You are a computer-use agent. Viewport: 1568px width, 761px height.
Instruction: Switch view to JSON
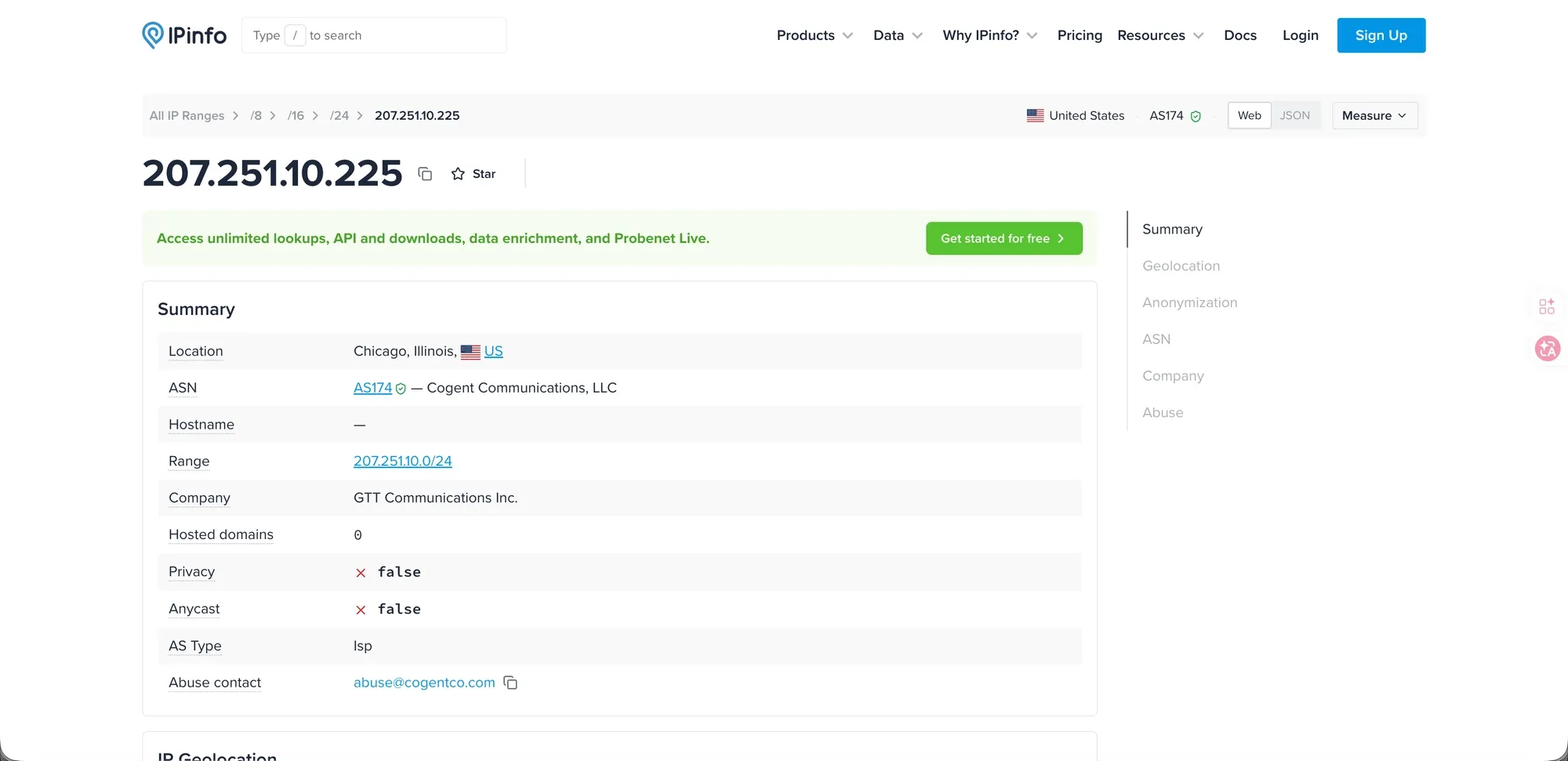pos(1294,115)
